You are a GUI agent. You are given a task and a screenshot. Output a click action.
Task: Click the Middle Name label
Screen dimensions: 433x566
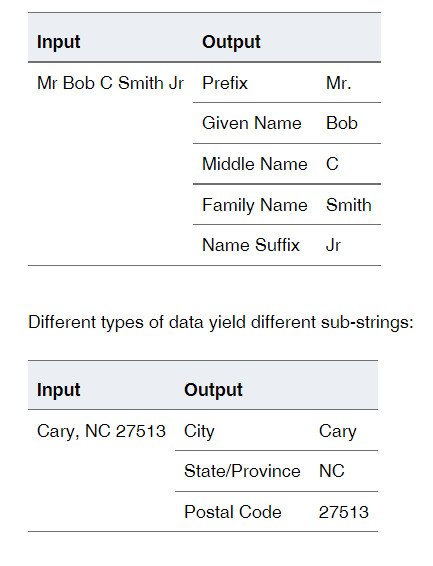tap(254, 164)
